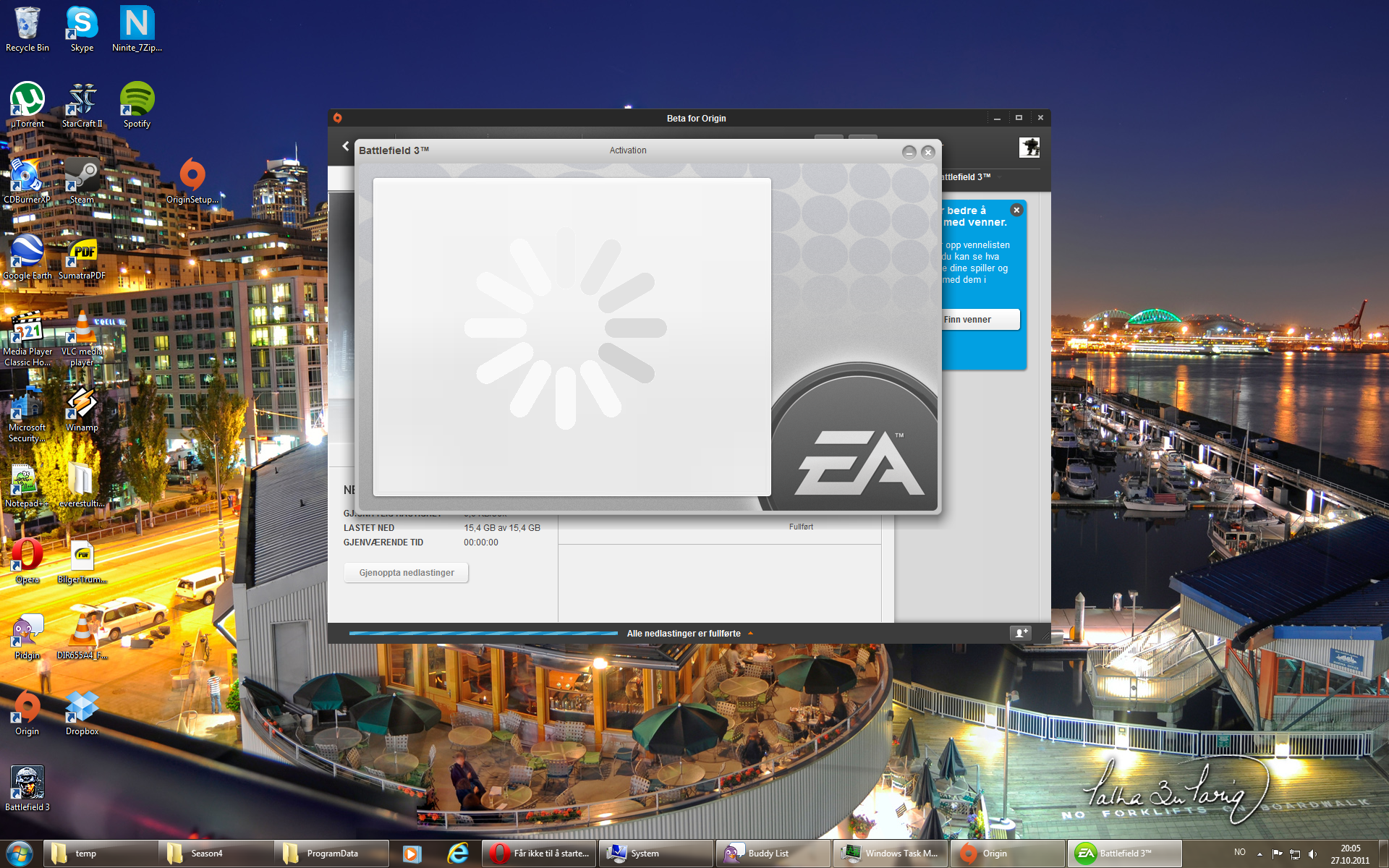Open Google Earth shortcut

coord(27,257)
